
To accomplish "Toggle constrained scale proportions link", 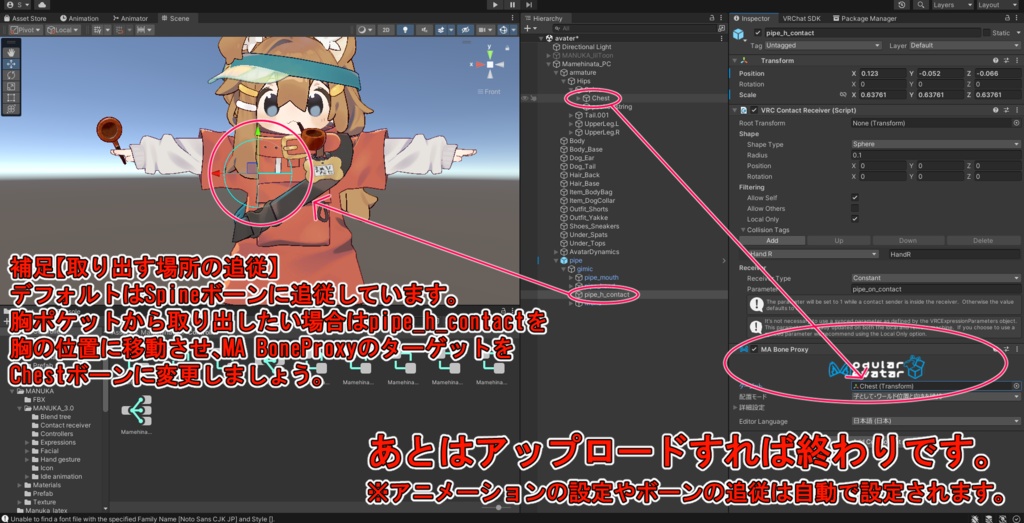I will [843, 95].
